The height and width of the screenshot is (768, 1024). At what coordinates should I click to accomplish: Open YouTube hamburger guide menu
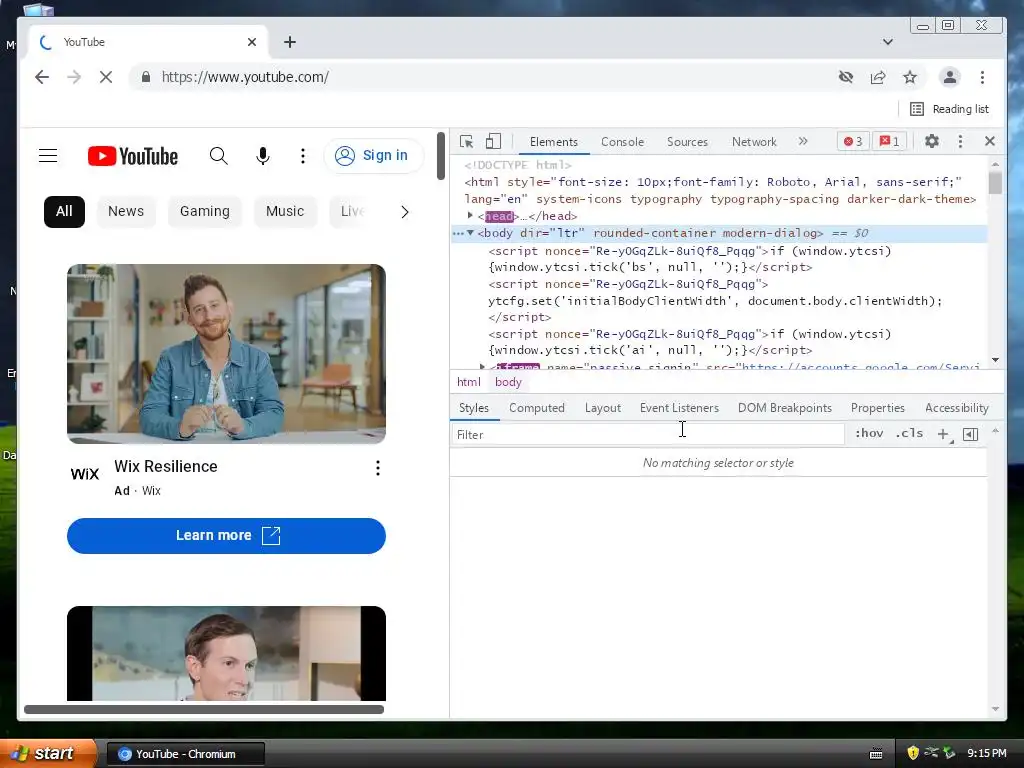click(x=48, y=155)
